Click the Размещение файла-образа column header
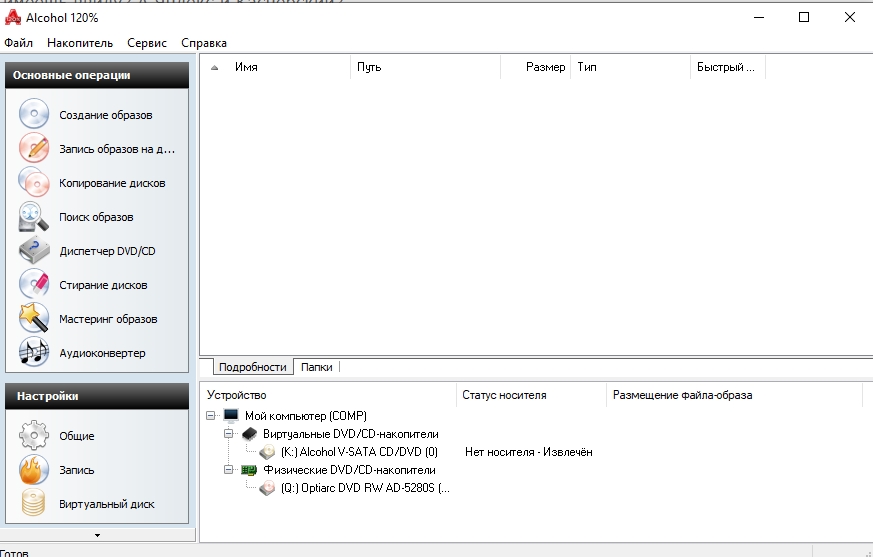This screenshot has height=557, width=873. click(x=734, y=395)
